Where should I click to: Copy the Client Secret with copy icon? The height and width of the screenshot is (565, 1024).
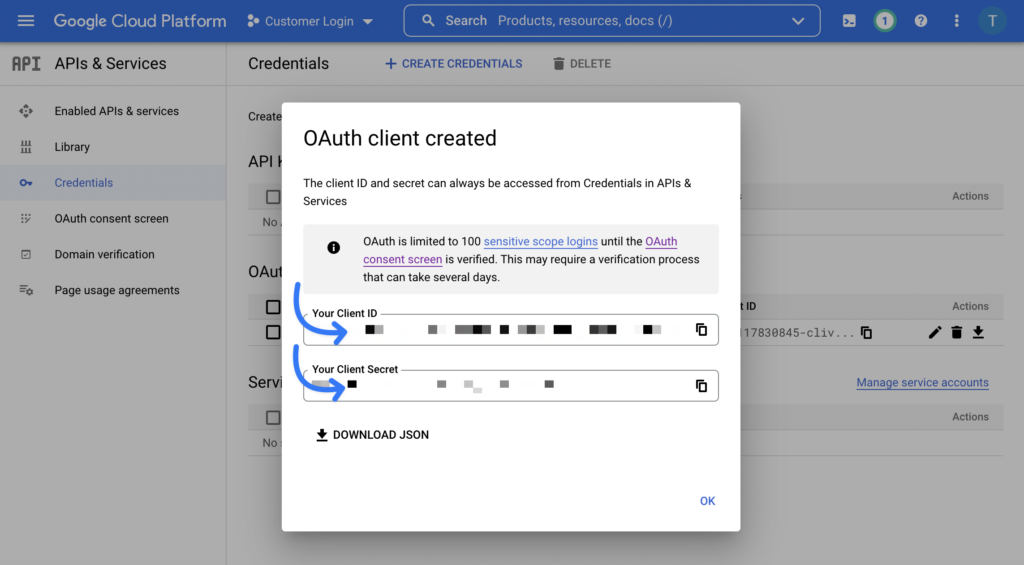701,386
